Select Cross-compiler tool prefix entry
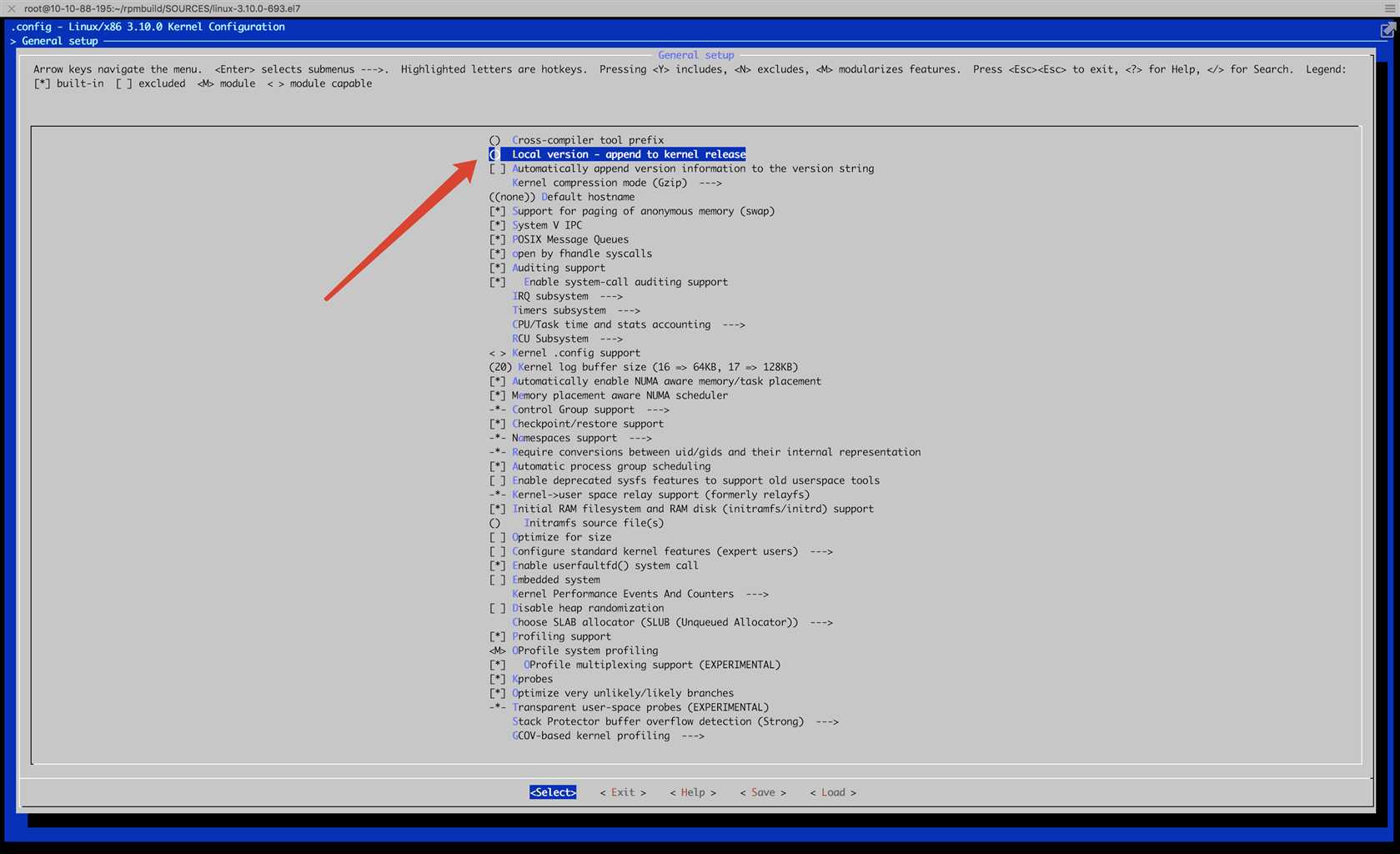This screenshot has height=854, width=1400. pyautogui.click(x=576, y=140)
